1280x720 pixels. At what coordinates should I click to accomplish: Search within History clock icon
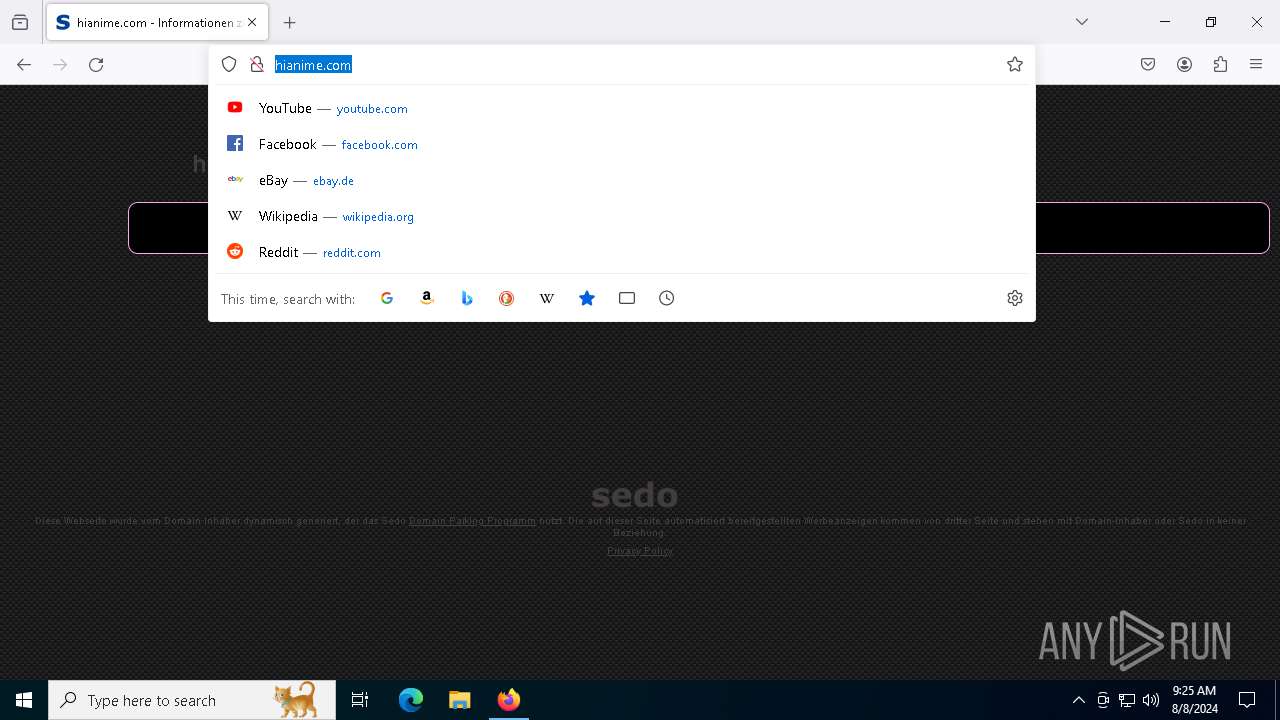click(x=667, y=298)
